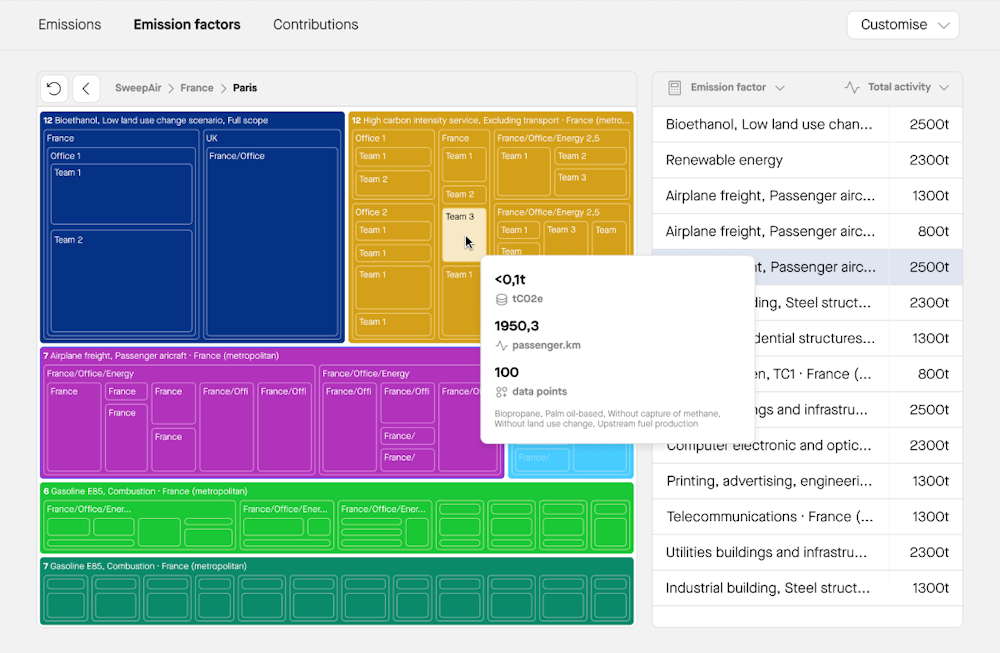1000x653 pixels.
Task: Click the activity pulse icon in table header
Action: [852, 87]
